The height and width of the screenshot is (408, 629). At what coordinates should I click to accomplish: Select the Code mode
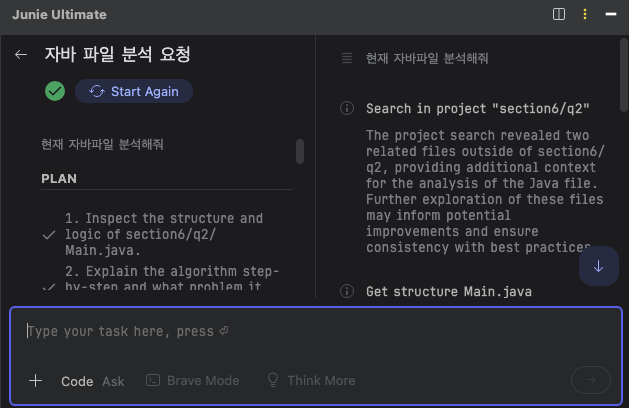pyautogui.click(x=77, y=381)
